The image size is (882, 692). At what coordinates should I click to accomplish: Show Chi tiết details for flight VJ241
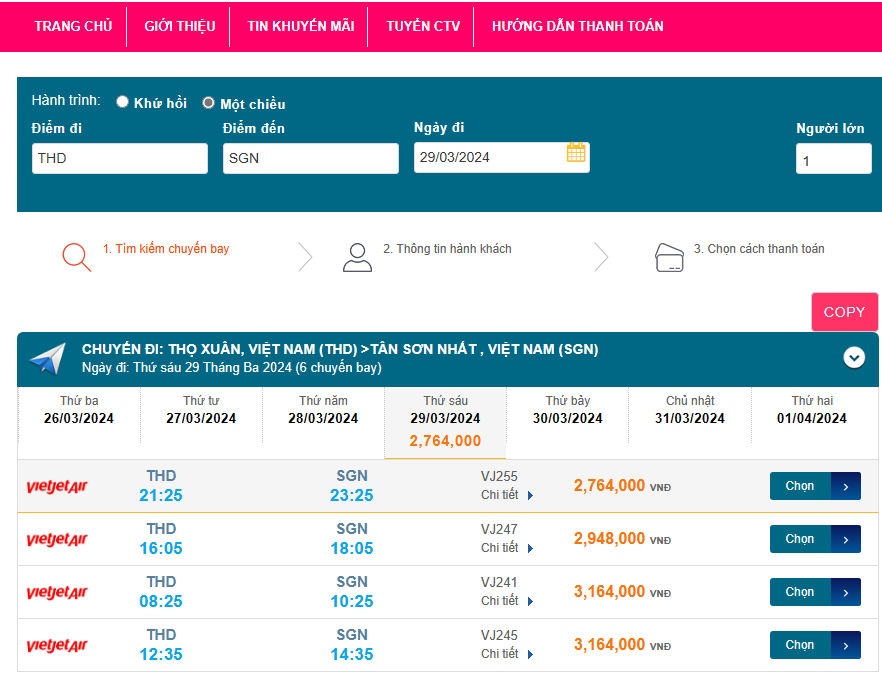point(506,601)
